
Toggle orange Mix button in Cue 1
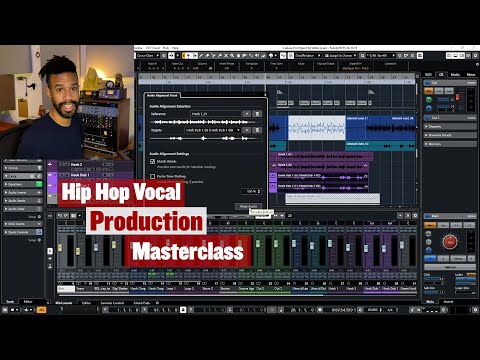429,90
